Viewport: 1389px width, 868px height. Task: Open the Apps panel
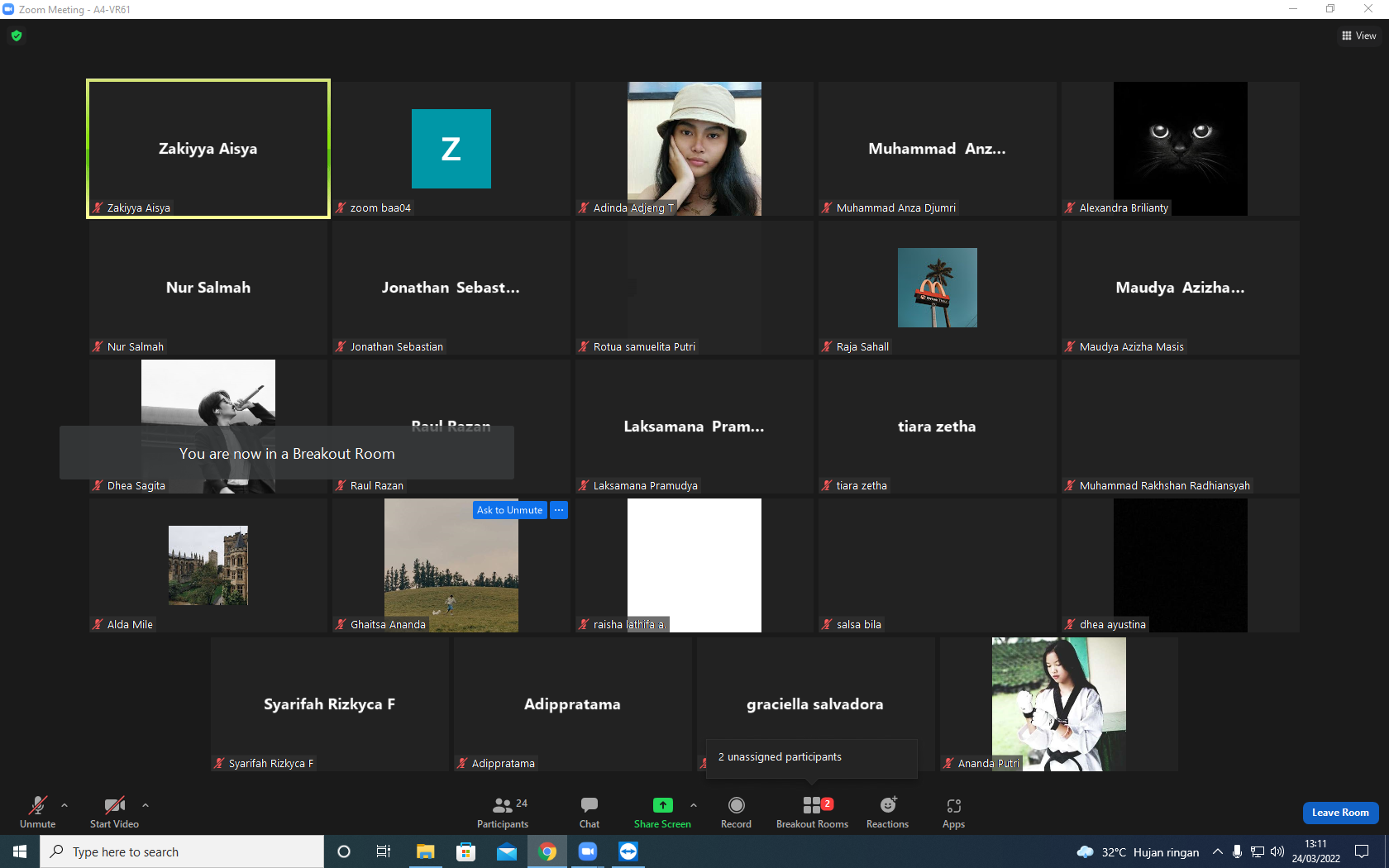pyautogui.click(x=953, y=812)
